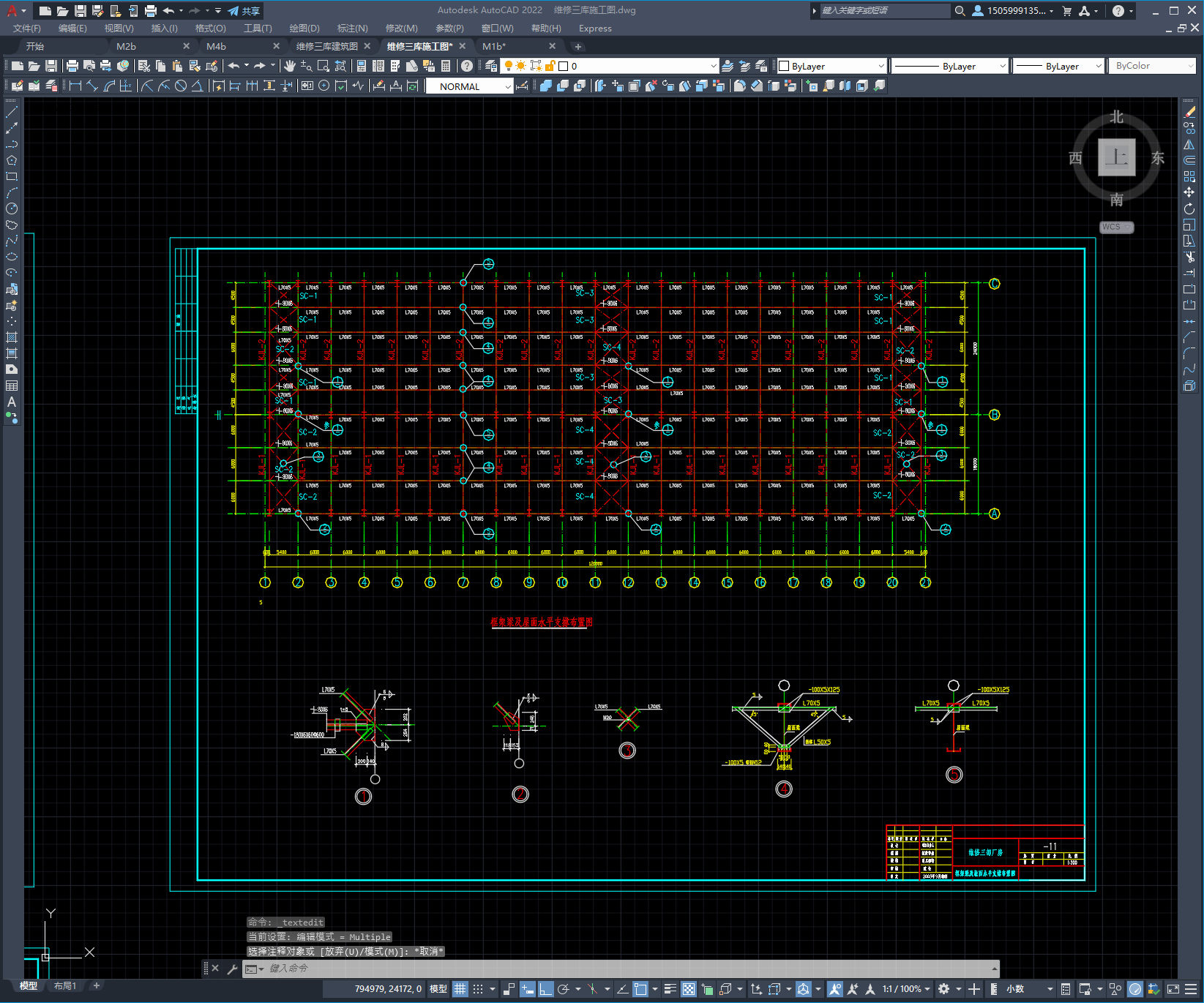Switch to the 布局1 layout tab
Image resolution: width=1204 pixels, height=1003 pixels.
pos(65,986)
